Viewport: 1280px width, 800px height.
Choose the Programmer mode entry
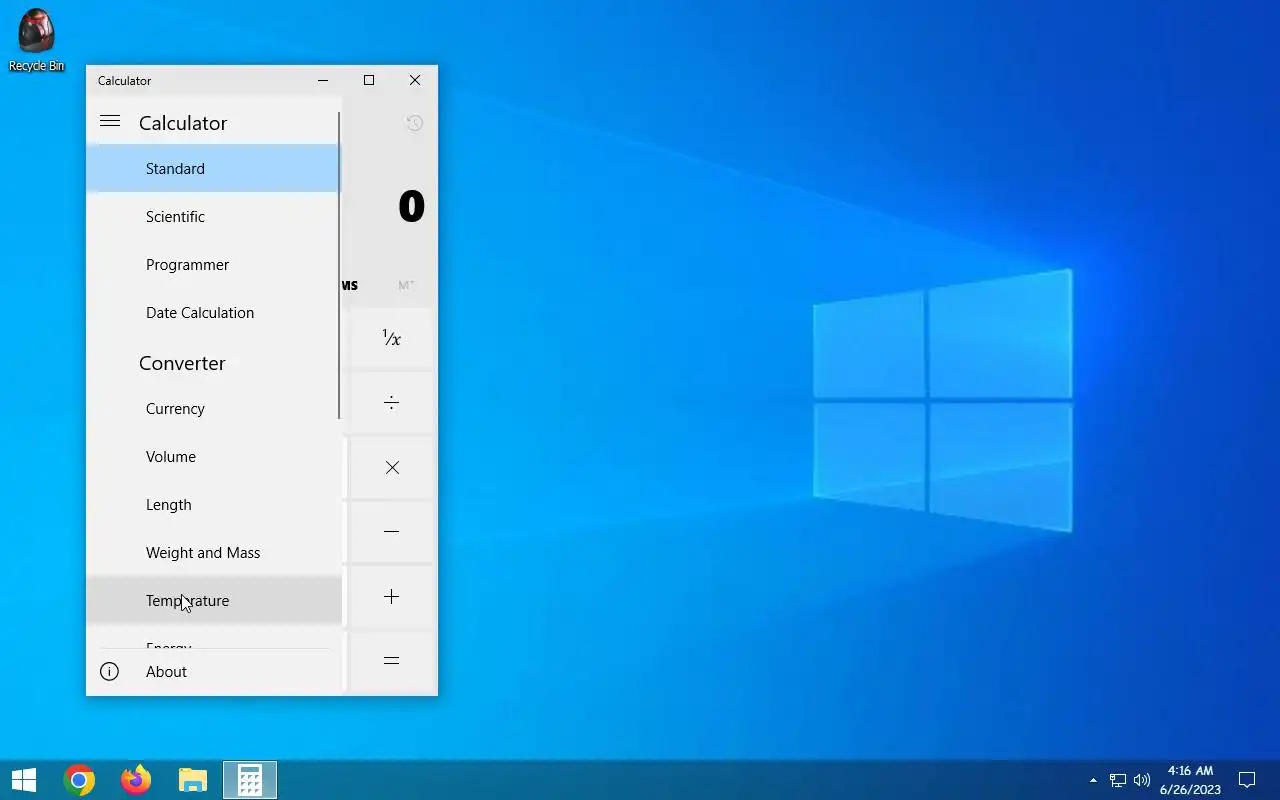coord(213,264)
